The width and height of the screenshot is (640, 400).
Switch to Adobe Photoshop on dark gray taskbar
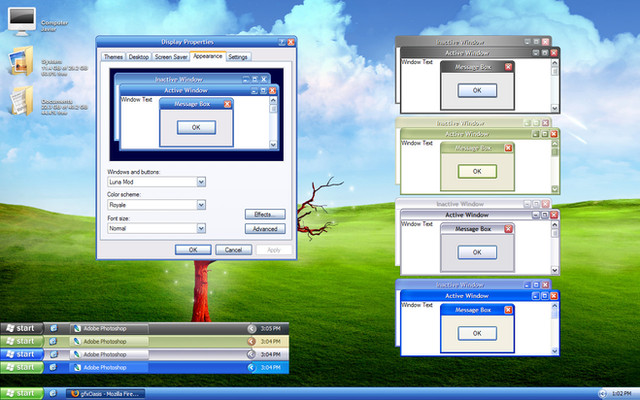point(109,329)
